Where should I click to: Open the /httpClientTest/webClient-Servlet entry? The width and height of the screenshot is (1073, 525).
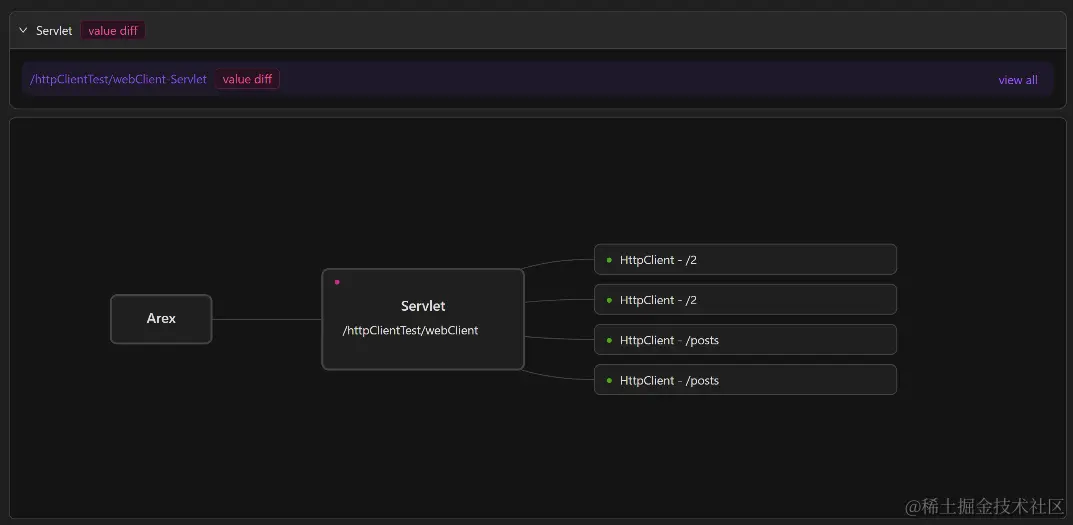pyautogui.click(x=118, y=79)
